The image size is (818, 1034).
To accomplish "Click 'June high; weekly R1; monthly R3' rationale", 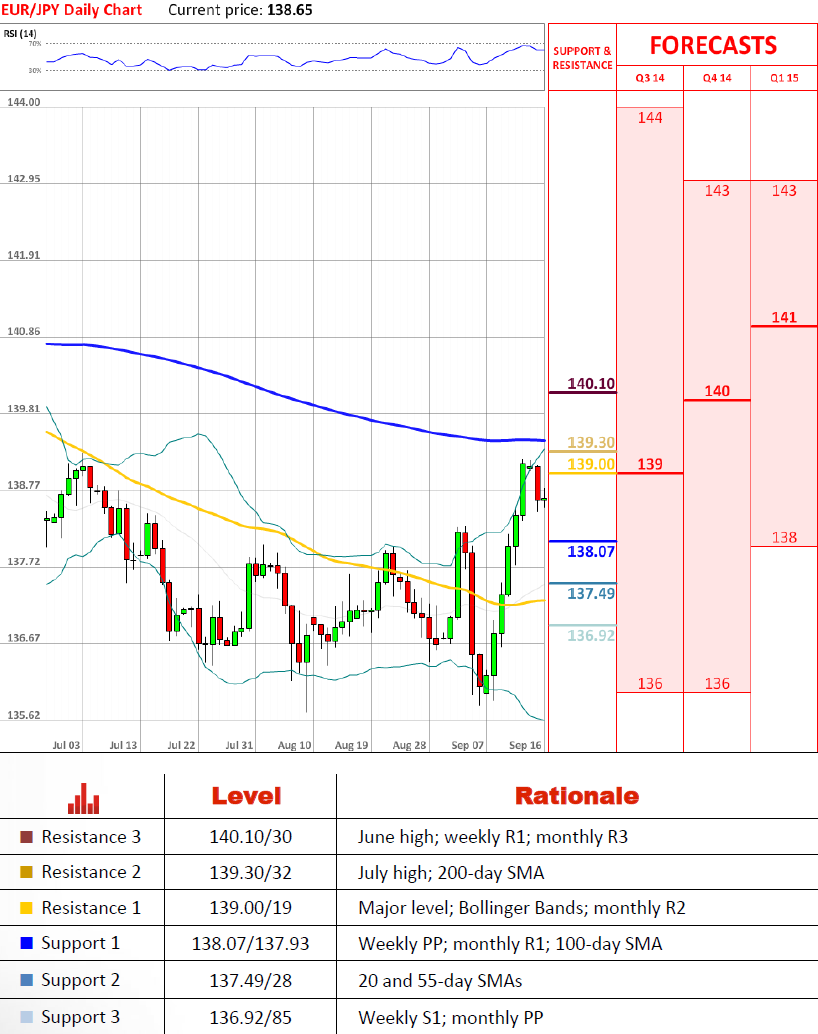I will (493, 837).
